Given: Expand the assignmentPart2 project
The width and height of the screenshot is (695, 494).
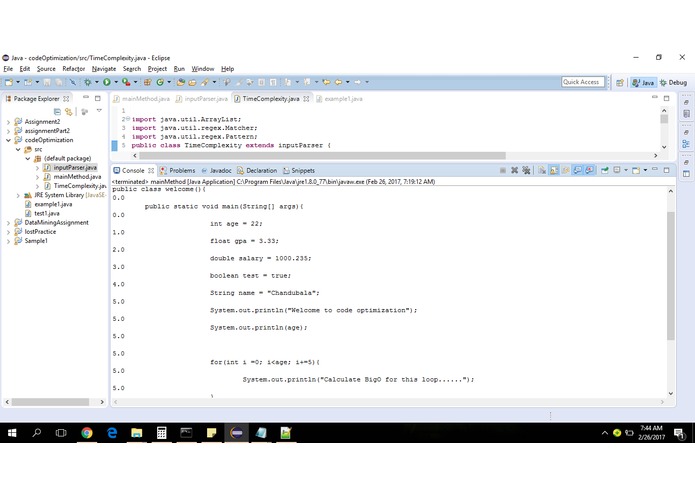Looking at the screenshot, I should pos(8,131).
